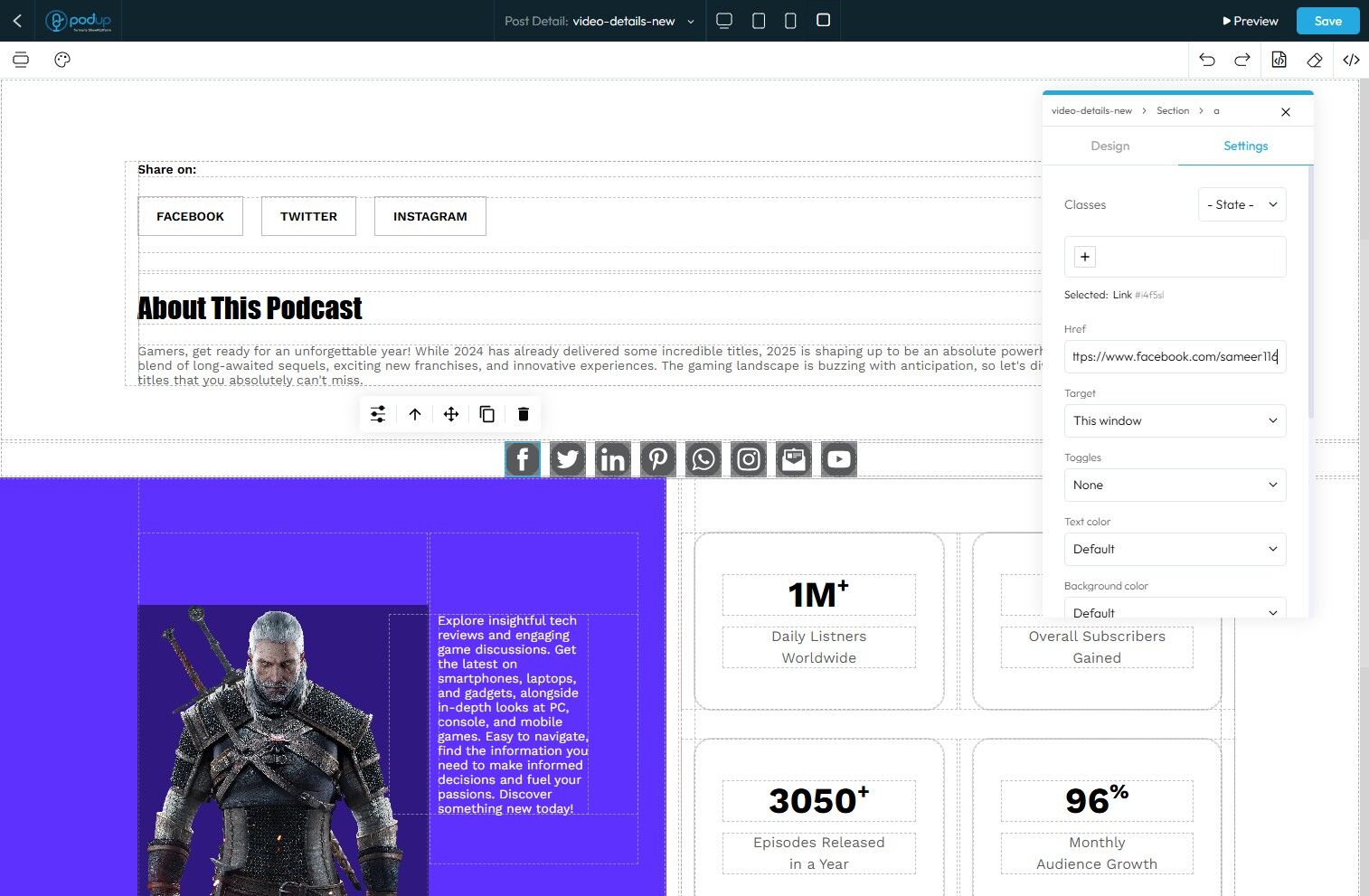Viewport: 1369px width, 896px height.
Task: Click the Href input field
Action: point(1175,356)
